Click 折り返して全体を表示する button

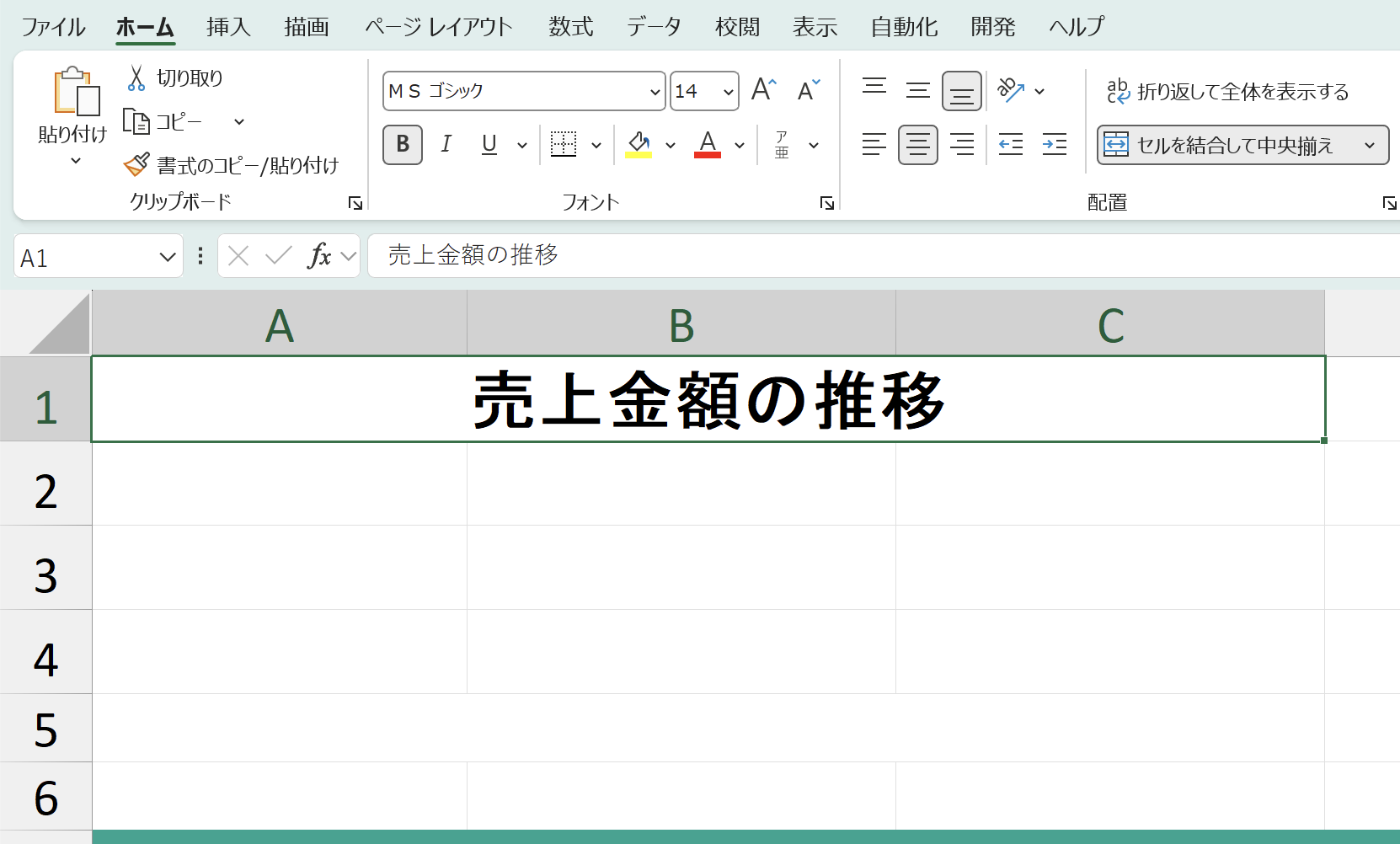click(1228, 91)
